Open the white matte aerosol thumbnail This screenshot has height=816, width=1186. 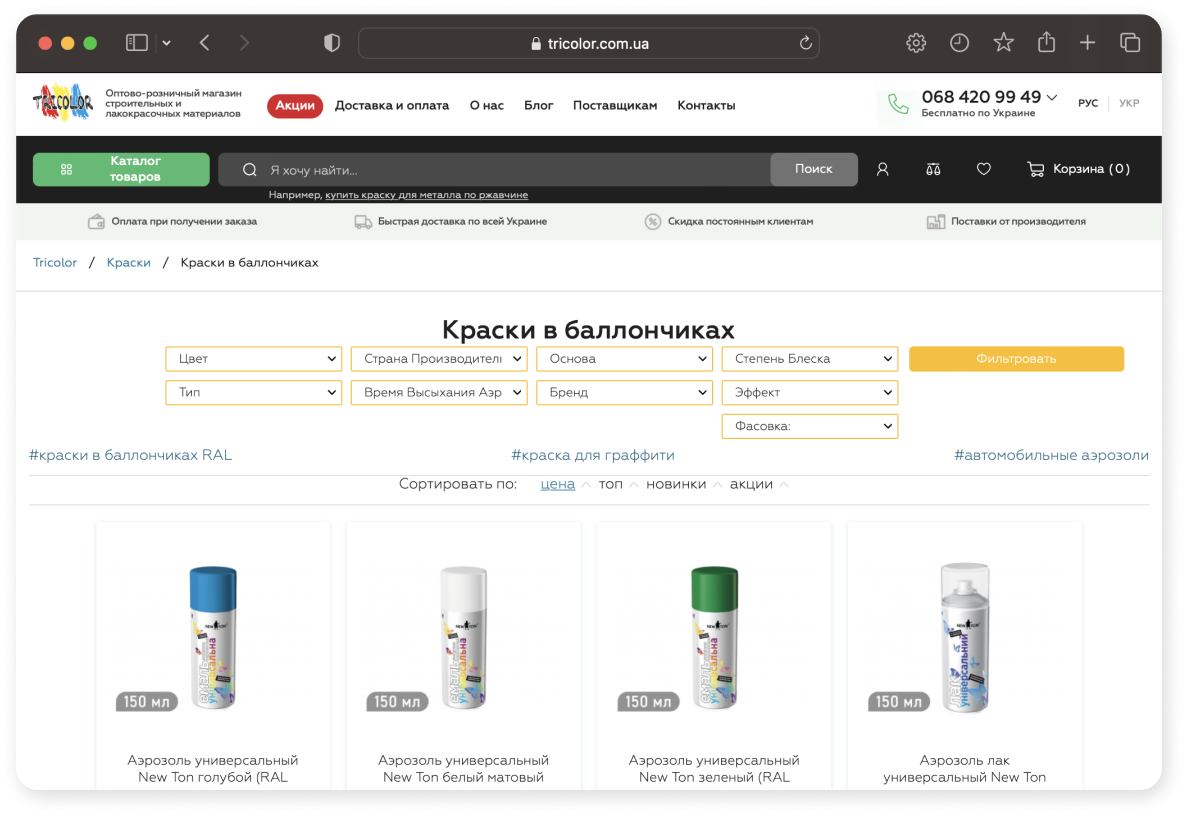pos(463,638)
